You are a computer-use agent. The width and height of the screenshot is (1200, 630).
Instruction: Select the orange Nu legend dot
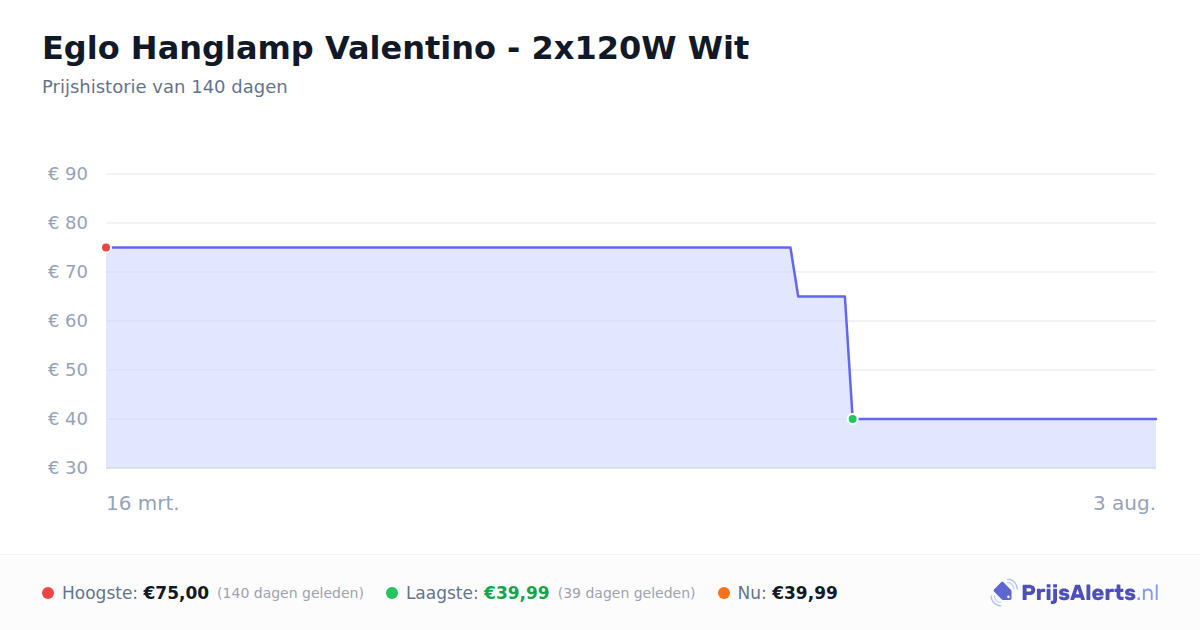tap(724, 593)
